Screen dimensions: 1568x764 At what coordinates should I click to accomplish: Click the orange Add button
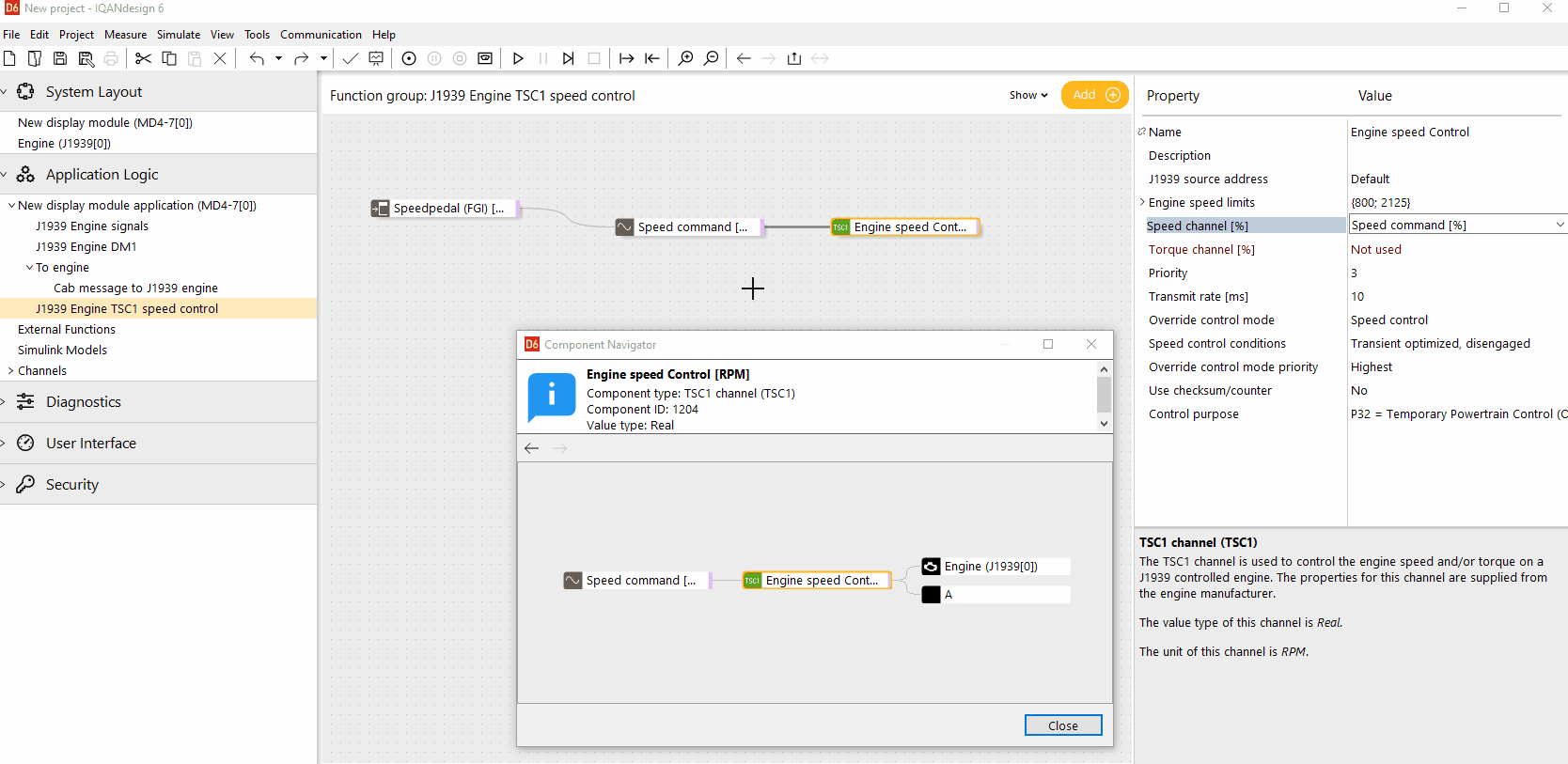pyautogui.click(x=1095, y=95)
